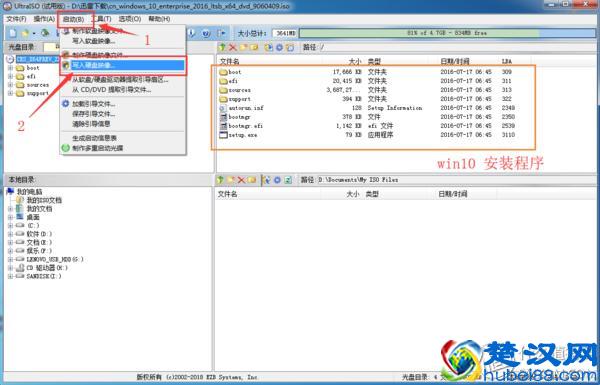The height and width of the screenshot is (385, 600).
Task: Select the boot folder row in file list
Action: click(367, 72)
